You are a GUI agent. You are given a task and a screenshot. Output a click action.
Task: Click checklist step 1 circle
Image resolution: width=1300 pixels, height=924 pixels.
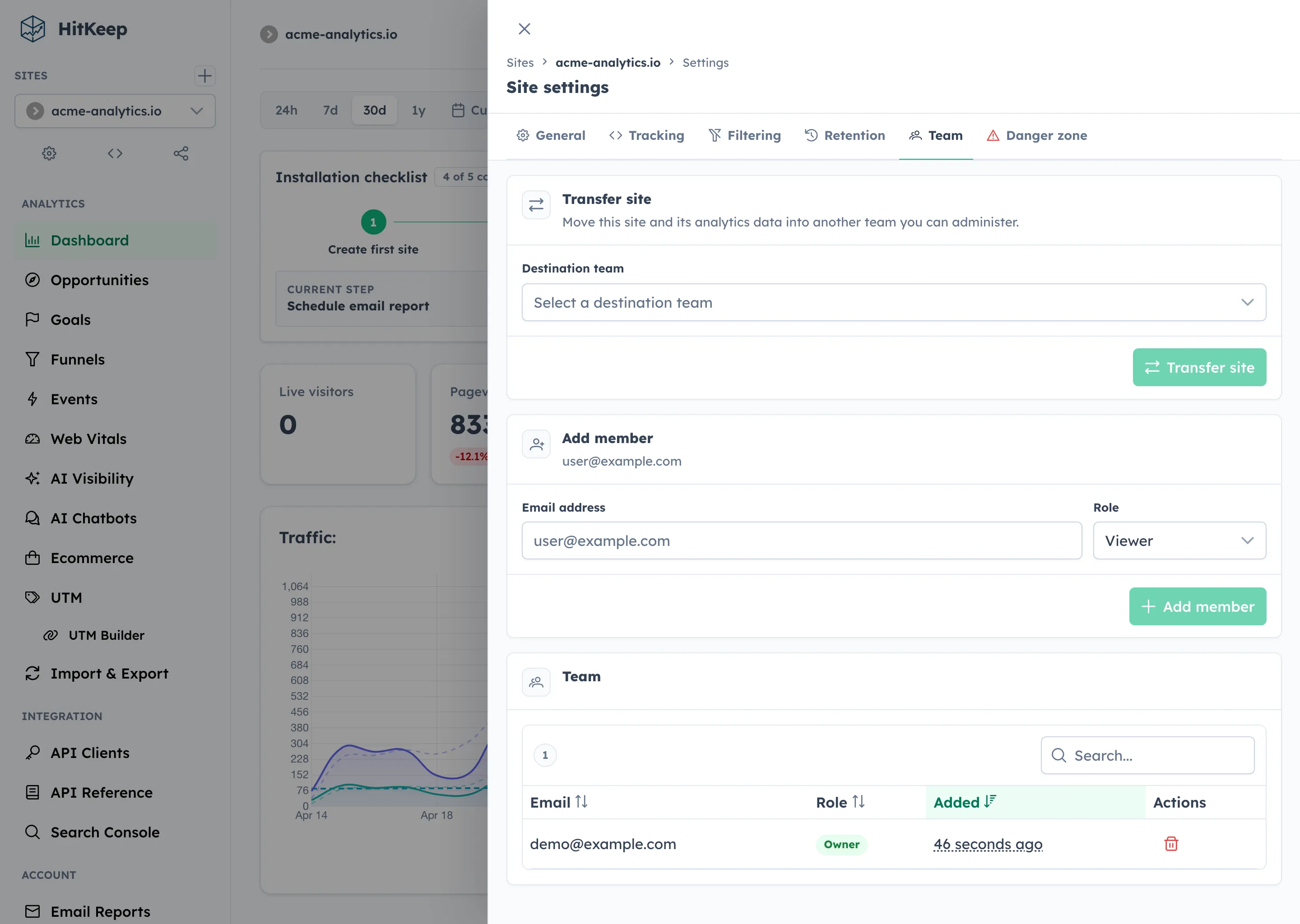pos(373,222)
